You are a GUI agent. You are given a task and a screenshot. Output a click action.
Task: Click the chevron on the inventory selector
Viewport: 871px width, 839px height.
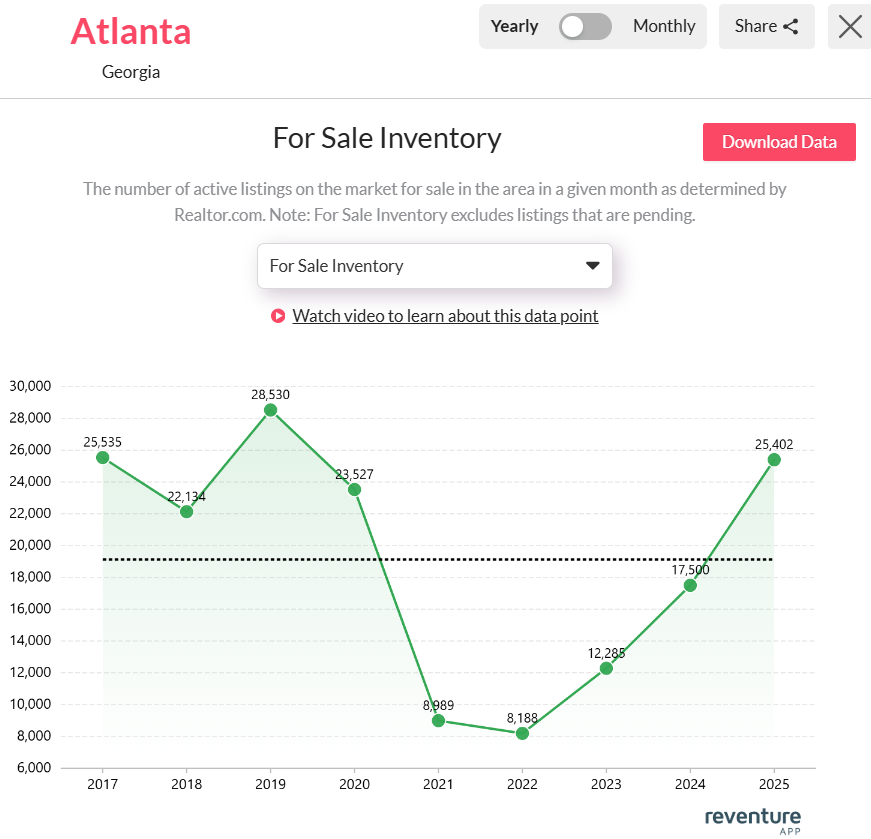coord(592,266)
